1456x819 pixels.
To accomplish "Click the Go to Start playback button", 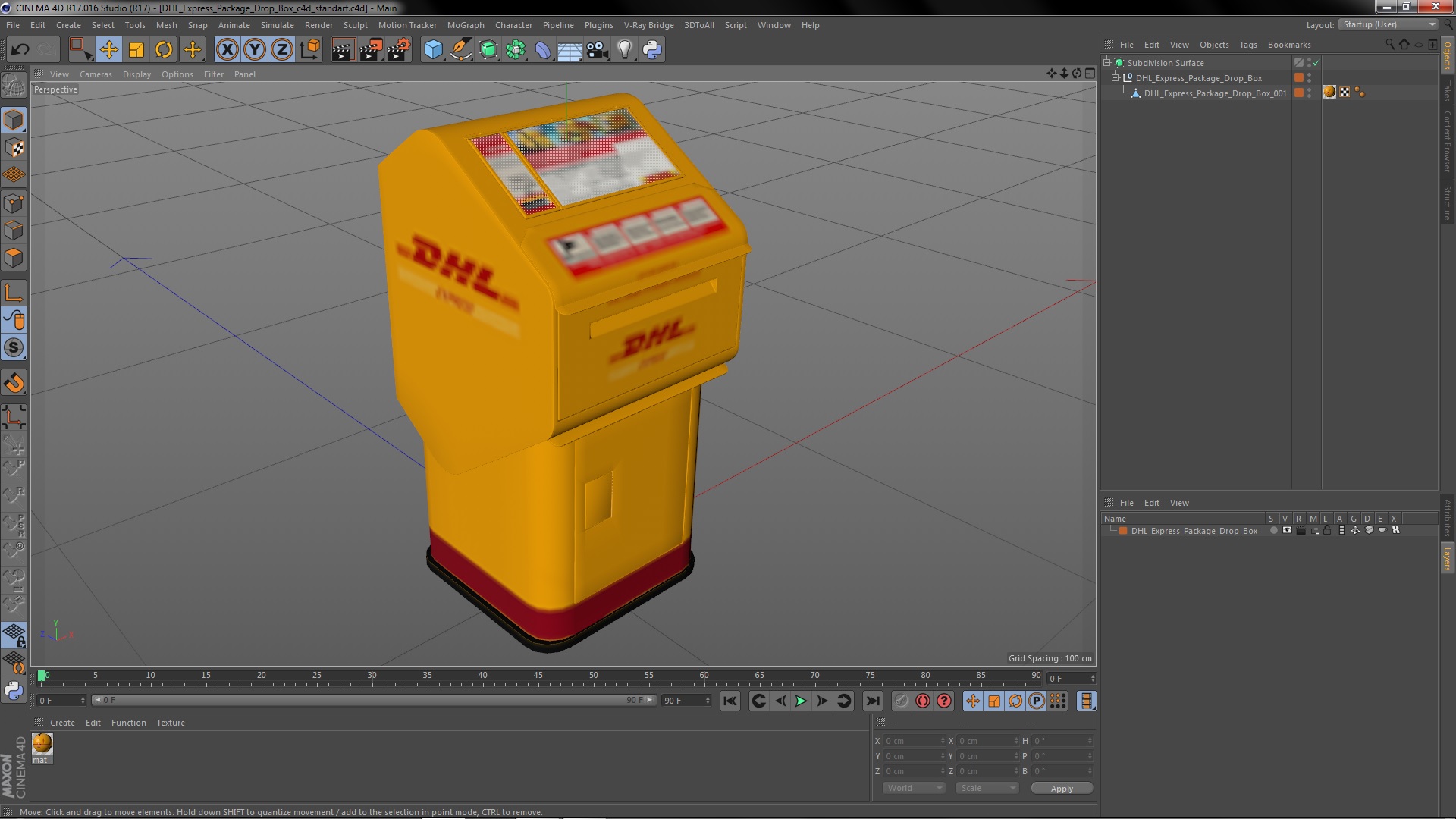I will [730, 701].
